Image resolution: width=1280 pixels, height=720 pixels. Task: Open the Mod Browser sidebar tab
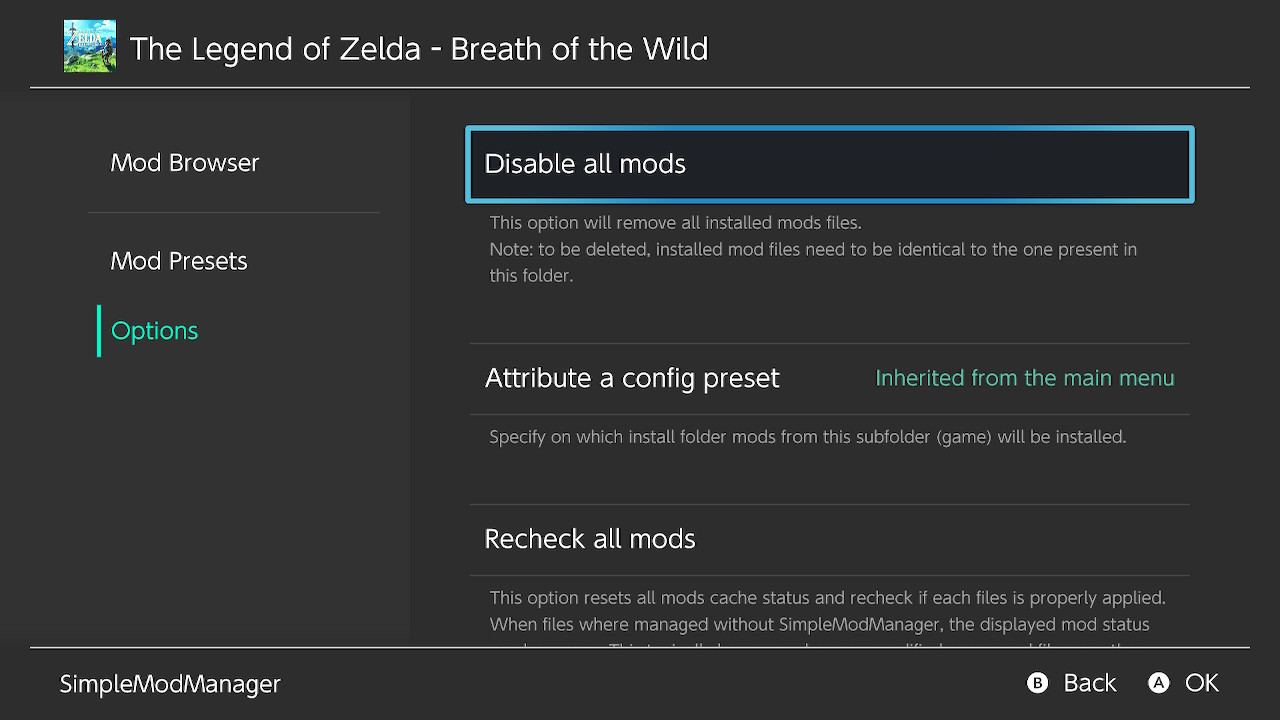[185, 163]
